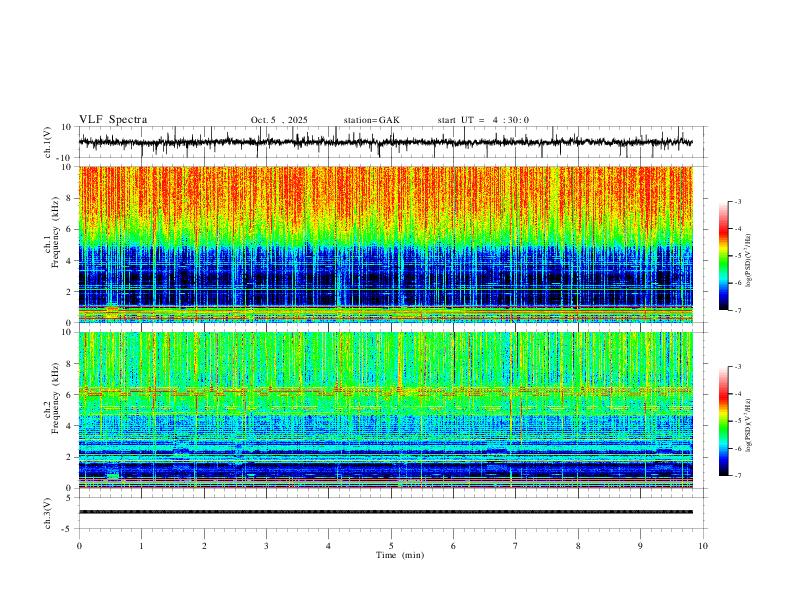Click time axis tick label "0"
Image resolution: width=792 pixels, height=612 pixels.
pos(79,546)
